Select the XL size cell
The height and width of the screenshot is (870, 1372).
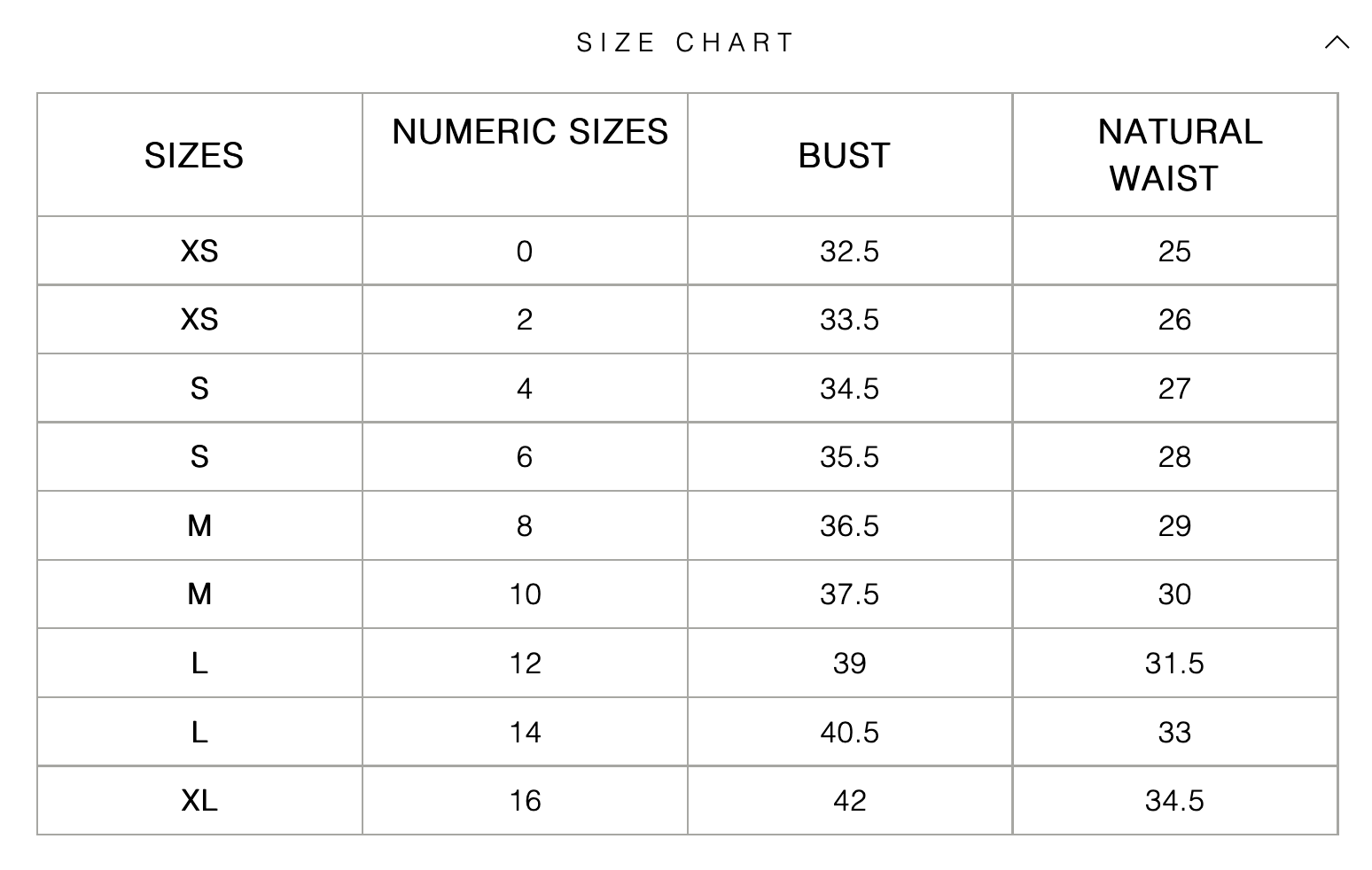(x=199, y=801)
